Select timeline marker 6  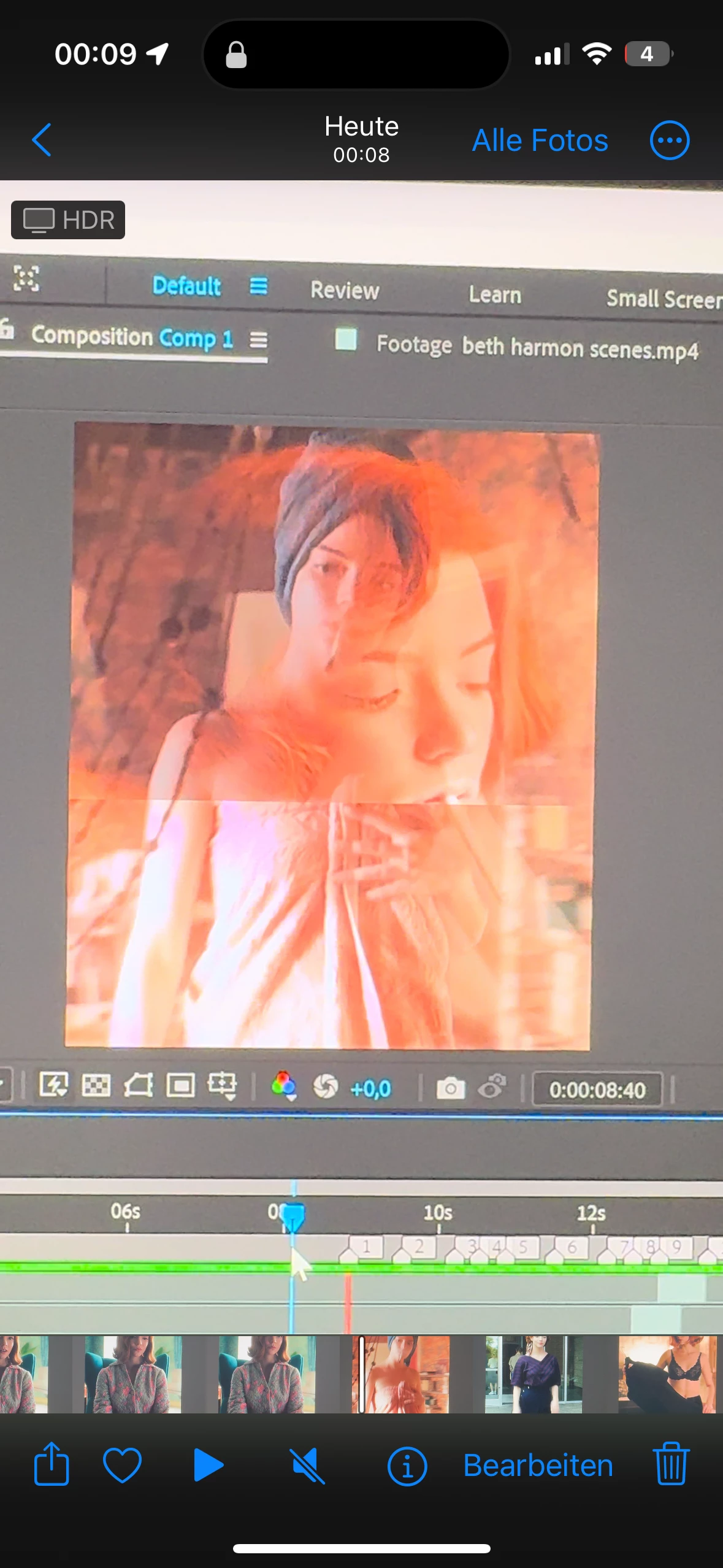pyautogui.click(x=572, y=1248)
